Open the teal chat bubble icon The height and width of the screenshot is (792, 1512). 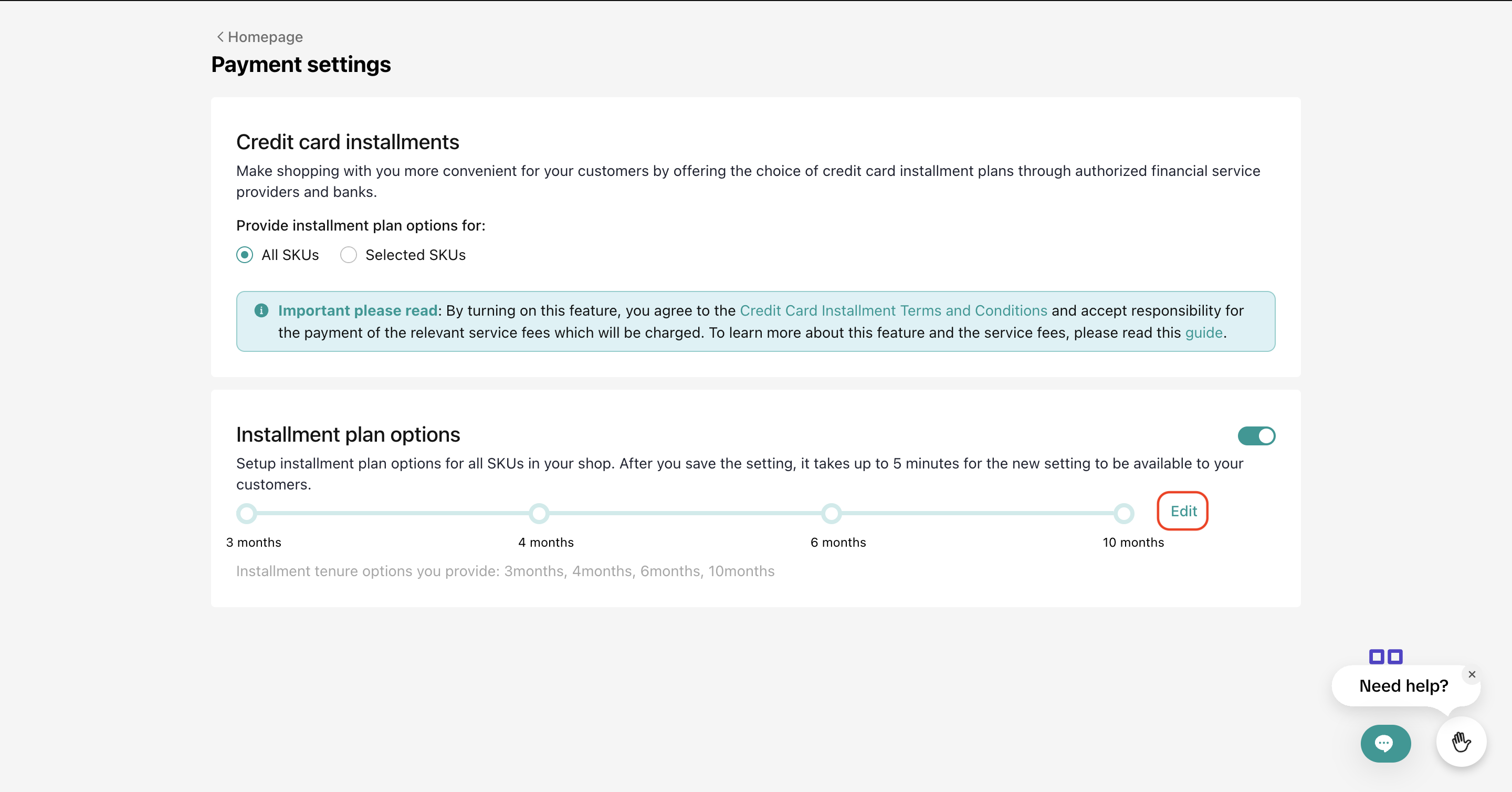1385,743
